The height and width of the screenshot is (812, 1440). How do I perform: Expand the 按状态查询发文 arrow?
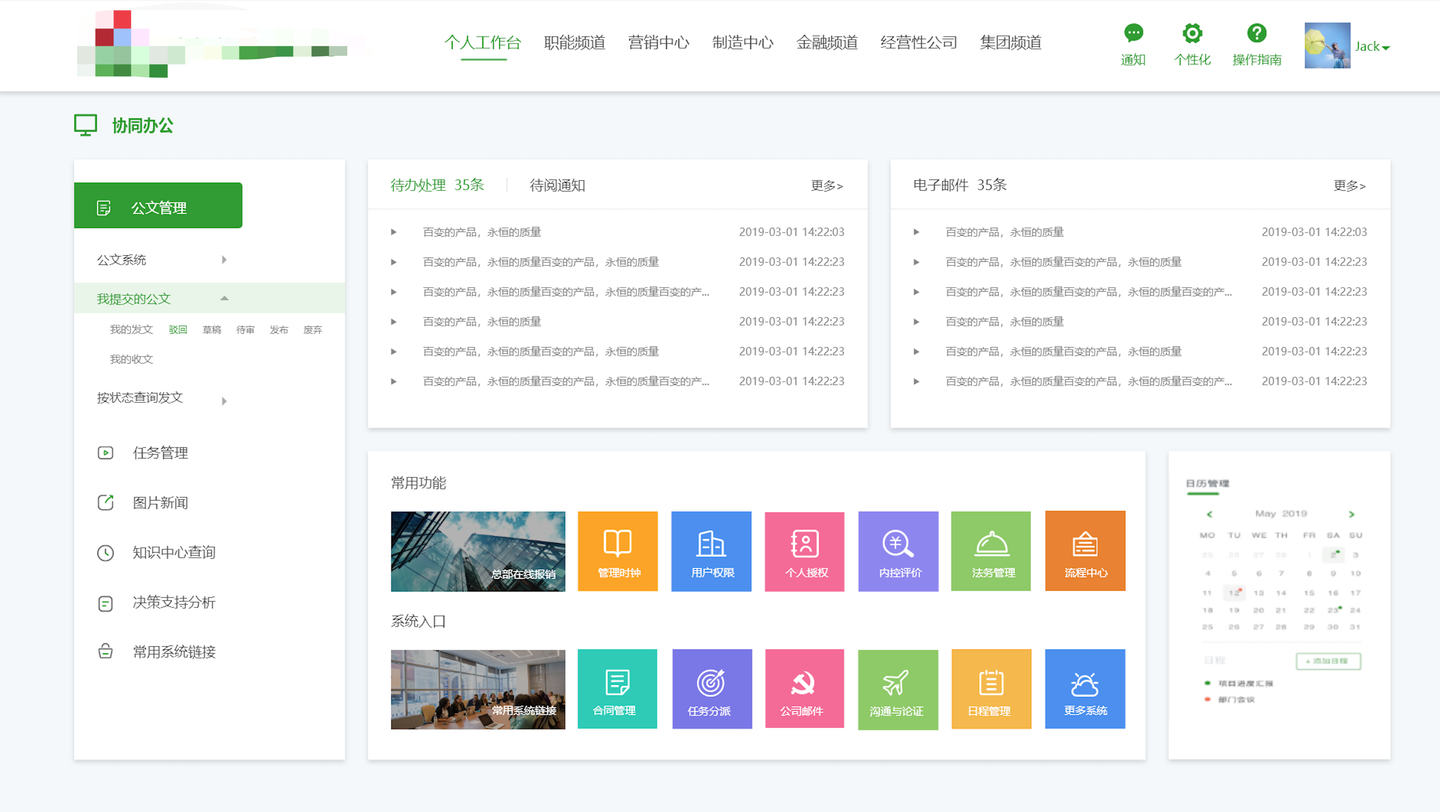pos(224,401)
